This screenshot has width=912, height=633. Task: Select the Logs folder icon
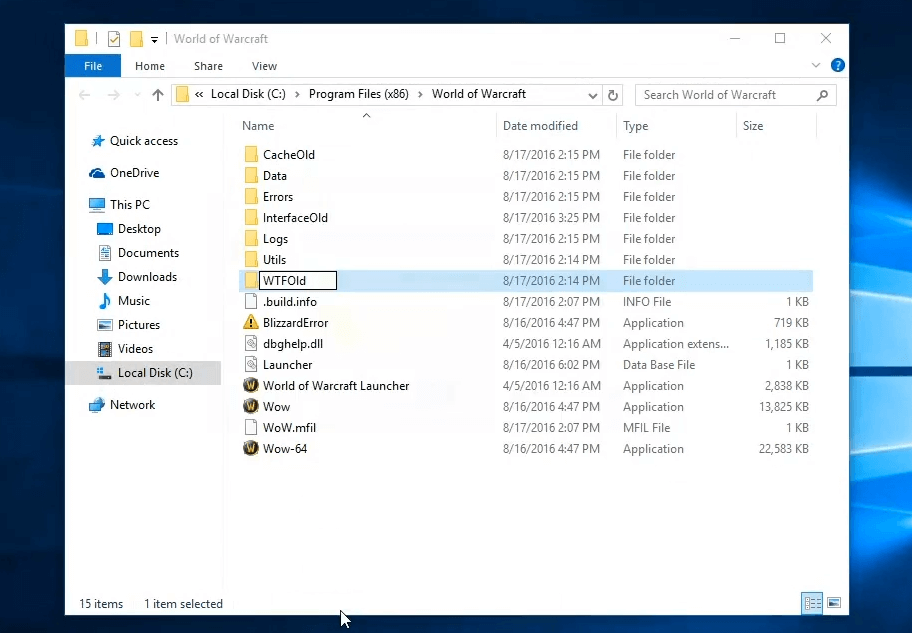coord(251,239)
